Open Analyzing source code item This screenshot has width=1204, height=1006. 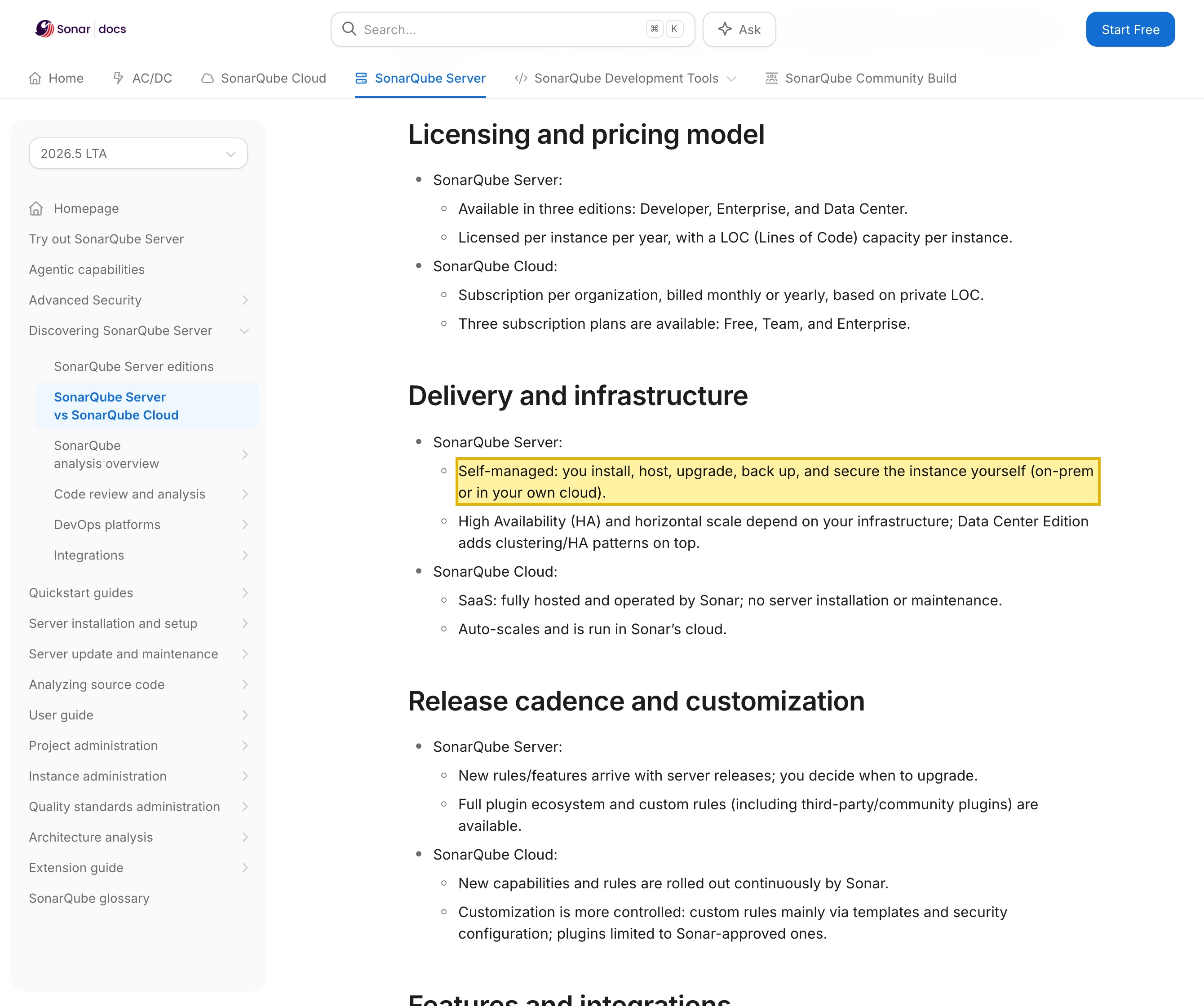[x=138, y=684]
